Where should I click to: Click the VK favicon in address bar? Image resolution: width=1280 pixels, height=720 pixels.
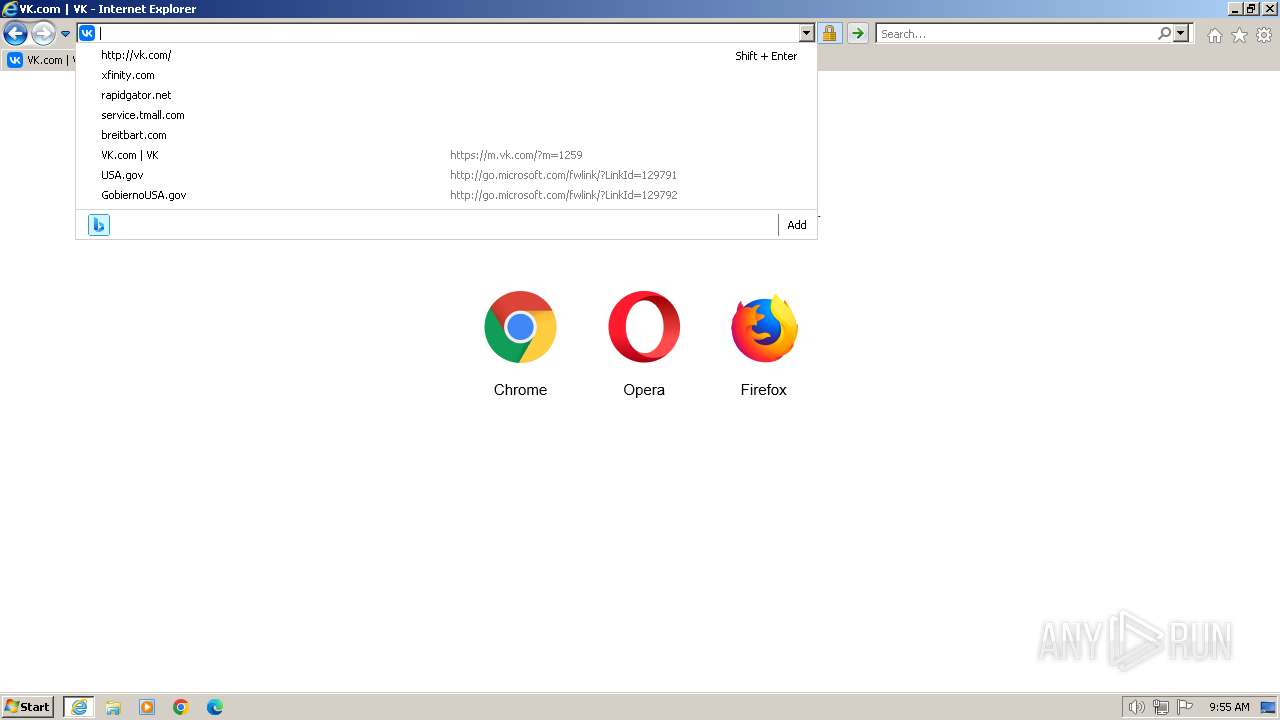point(87,33)
